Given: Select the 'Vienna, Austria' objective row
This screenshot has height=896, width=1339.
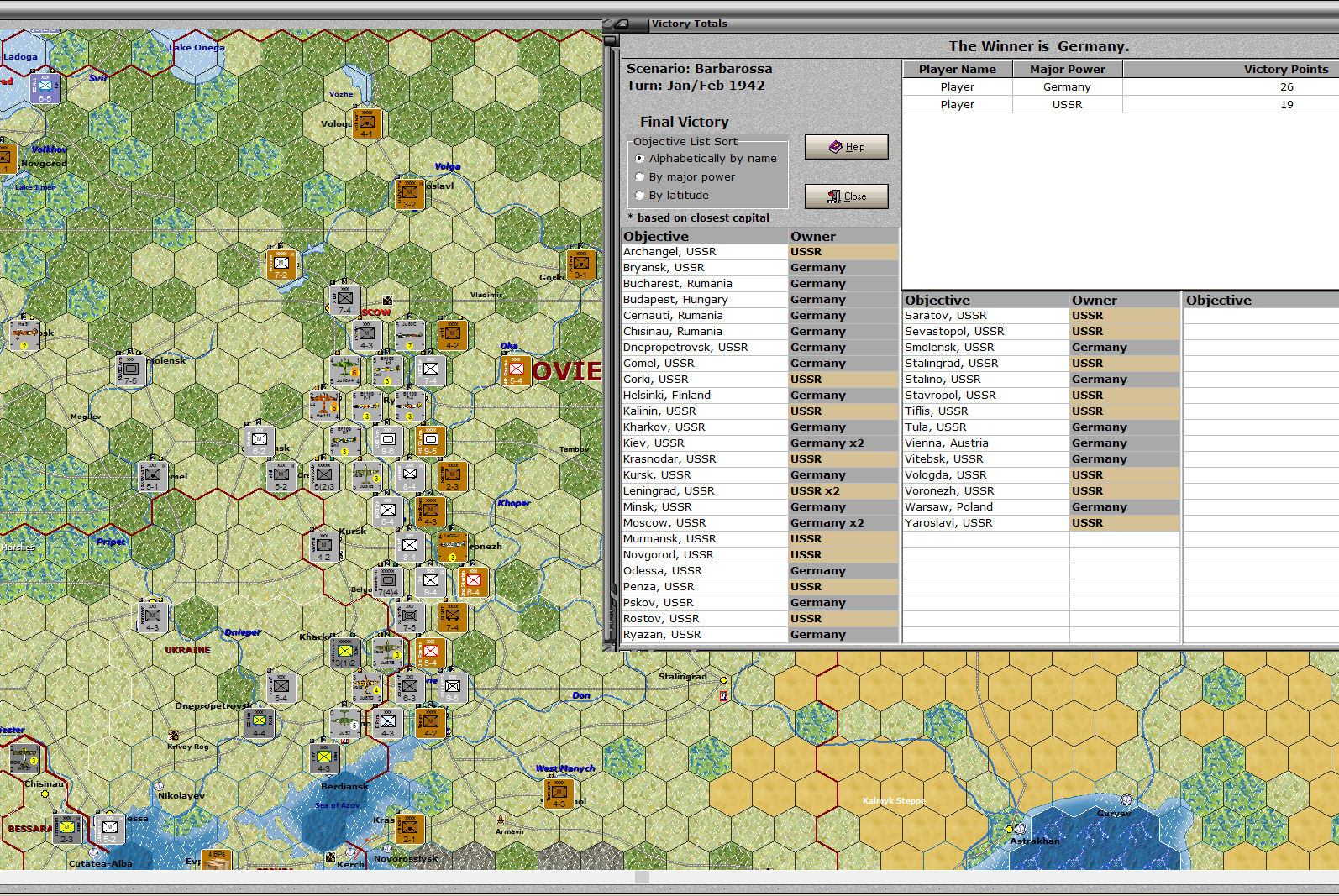Looking at the screenshot, I should tap(1042, 443).
